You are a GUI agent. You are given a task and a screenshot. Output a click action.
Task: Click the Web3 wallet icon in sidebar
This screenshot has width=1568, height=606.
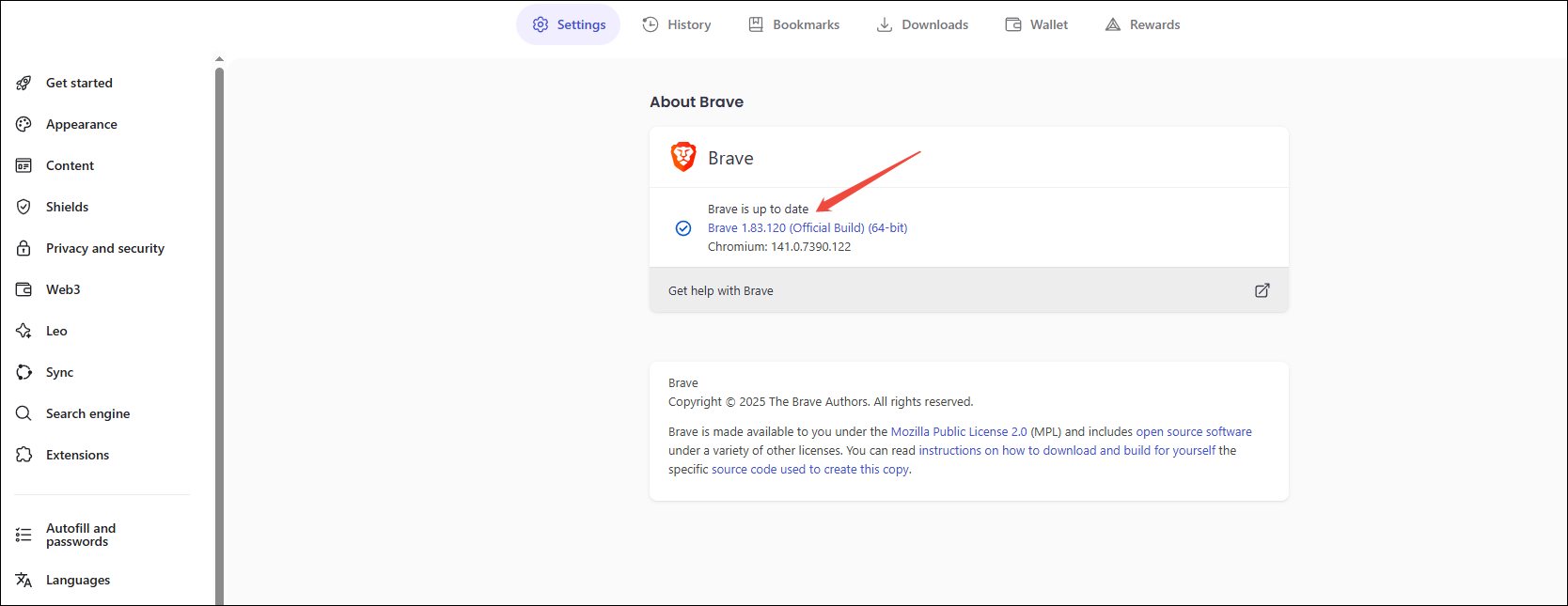point(24,289)
